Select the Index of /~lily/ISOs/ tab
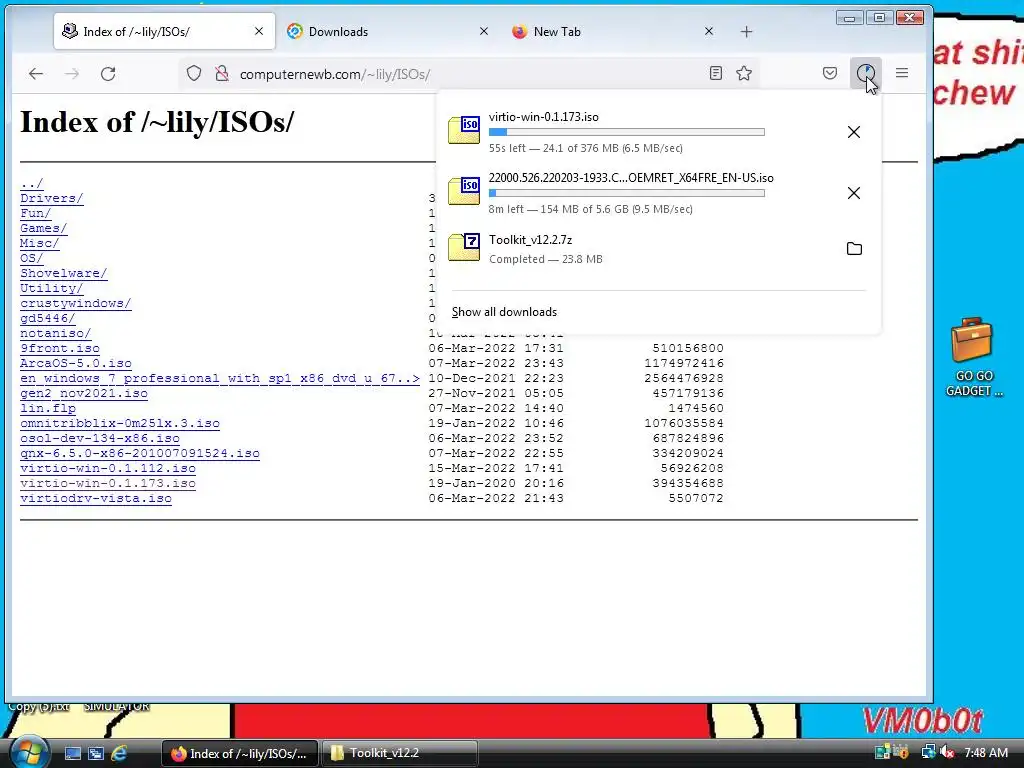The image size is (1024, 768). pyautogui.click(x=165, y=31)
